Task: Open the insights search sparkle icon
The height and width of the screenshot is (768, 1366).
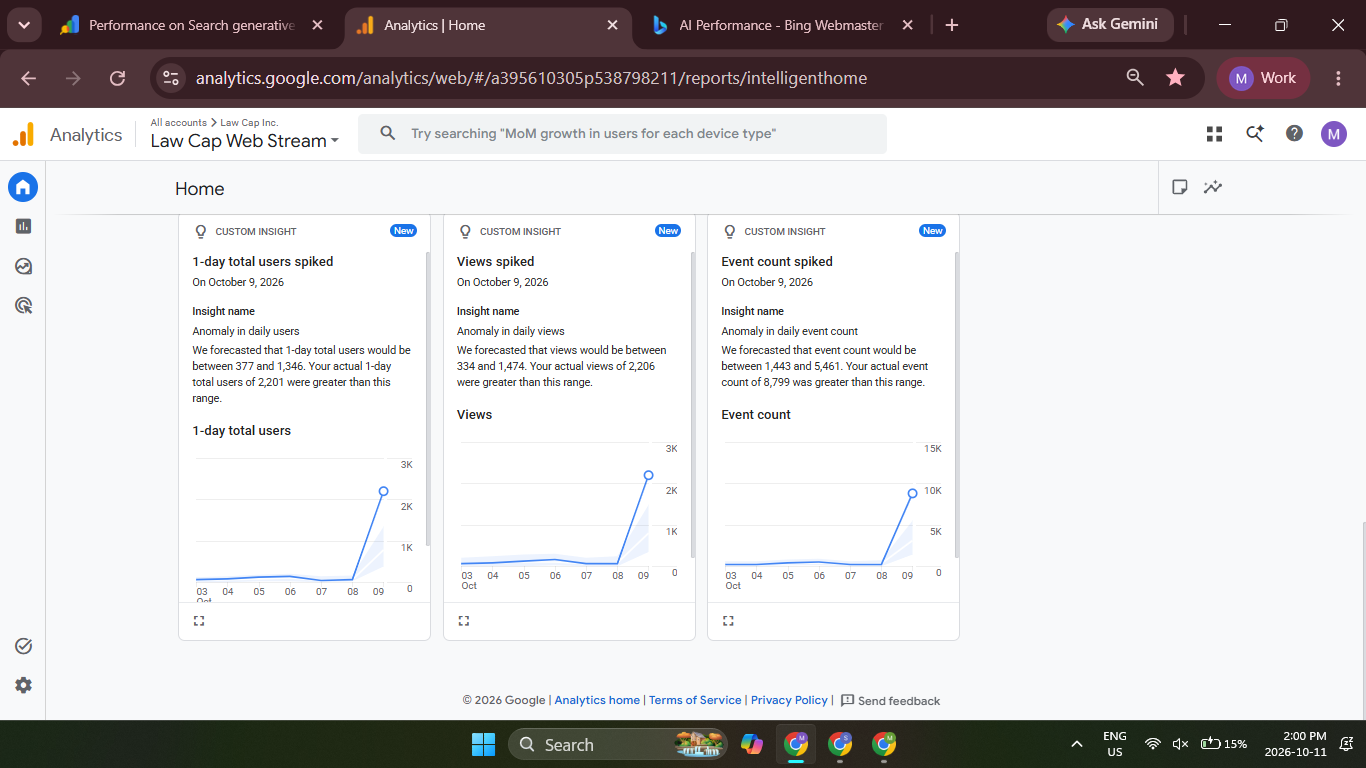Action: (x=1254, y=134)
